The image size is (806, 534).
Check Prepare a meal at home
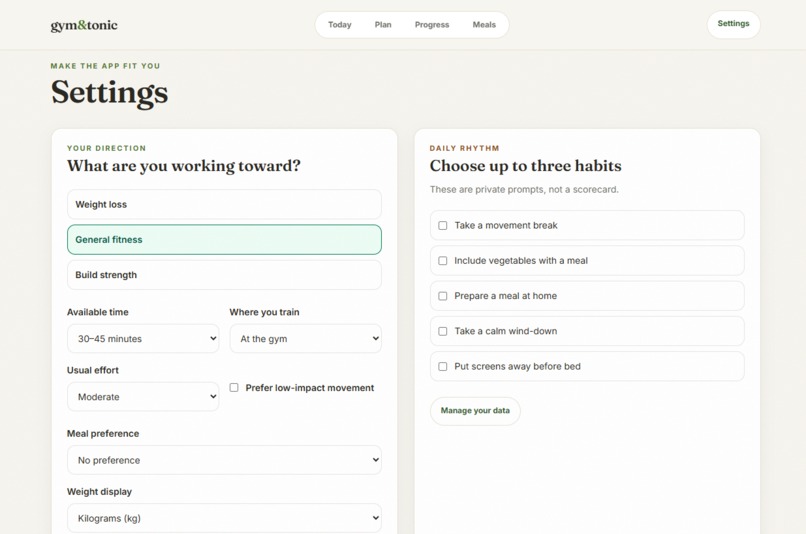pyautogui.click(x=443, y=296)
